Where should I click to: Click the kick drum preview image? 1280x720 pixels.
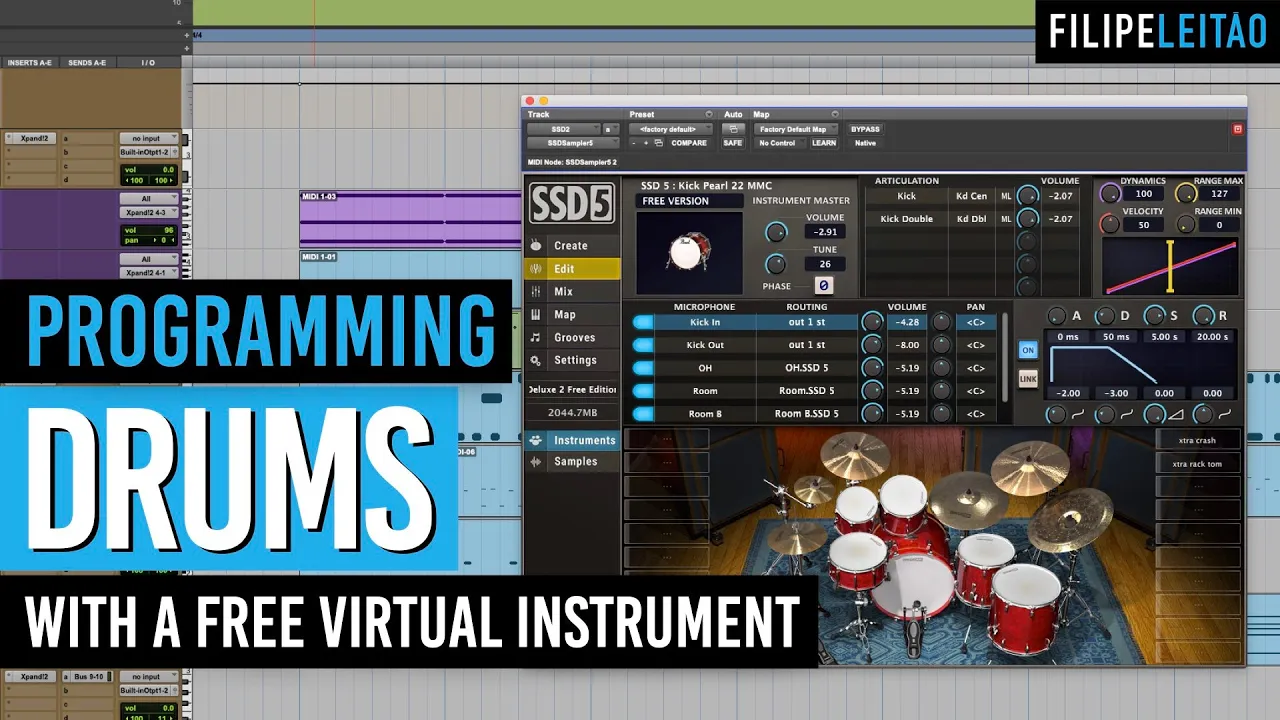pyautogui.click(x=689, y=253)
